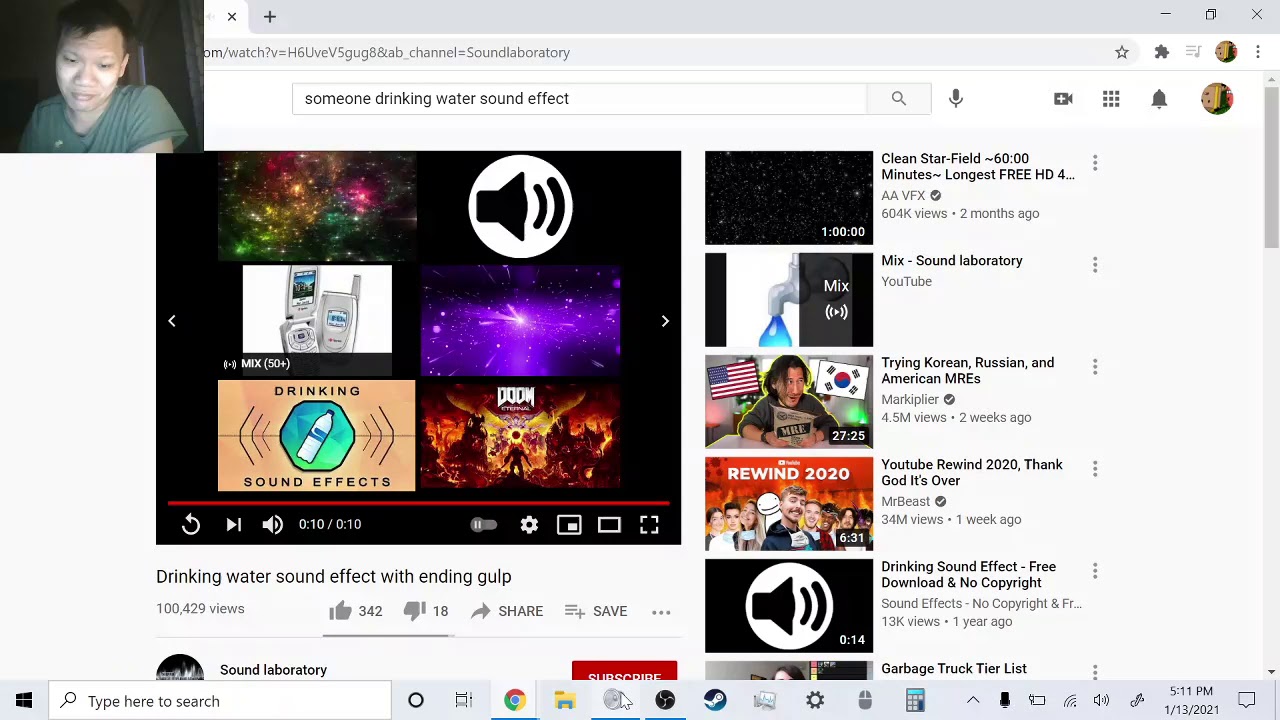Toggle the autoplay switch in the player

pos(483,524)
